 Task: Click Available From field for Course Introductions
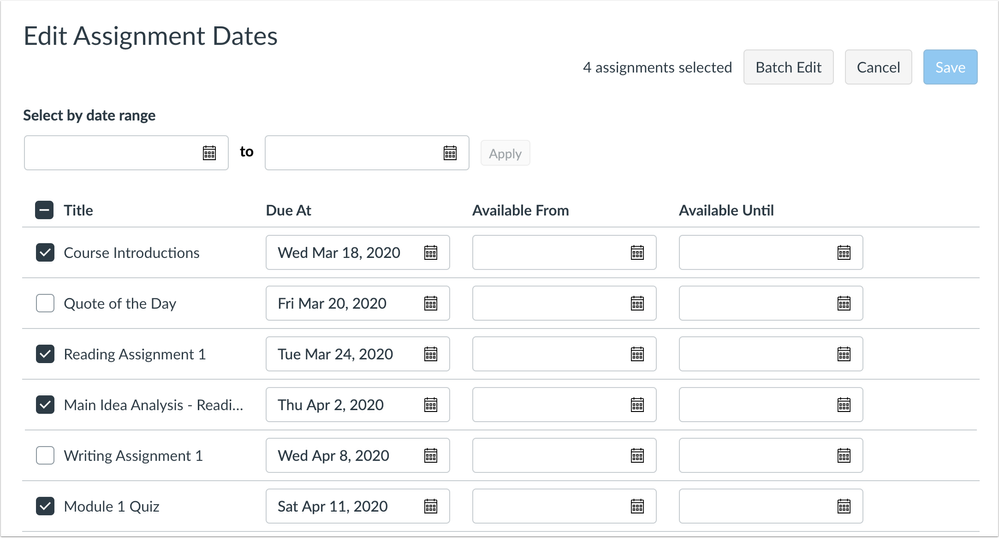click(564, 252)
